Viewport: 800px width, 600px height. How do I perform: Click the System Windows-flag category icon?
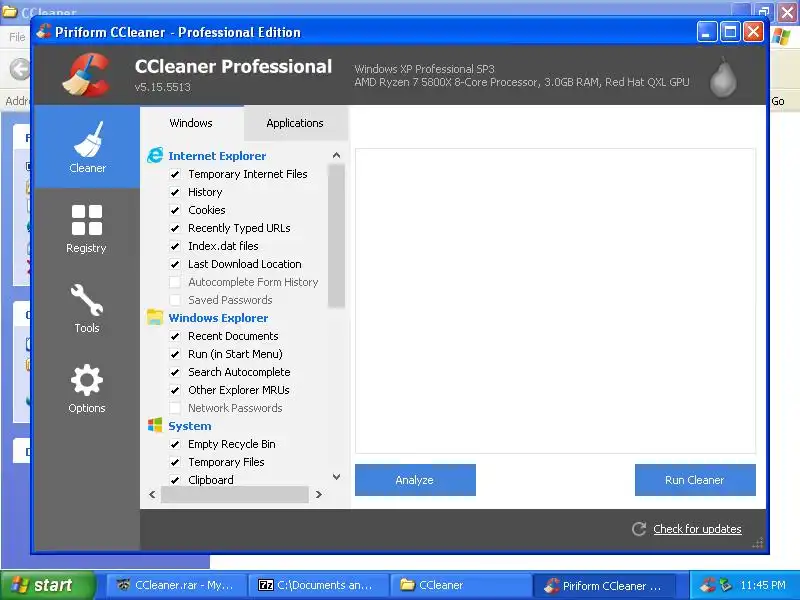pos(155,425)
